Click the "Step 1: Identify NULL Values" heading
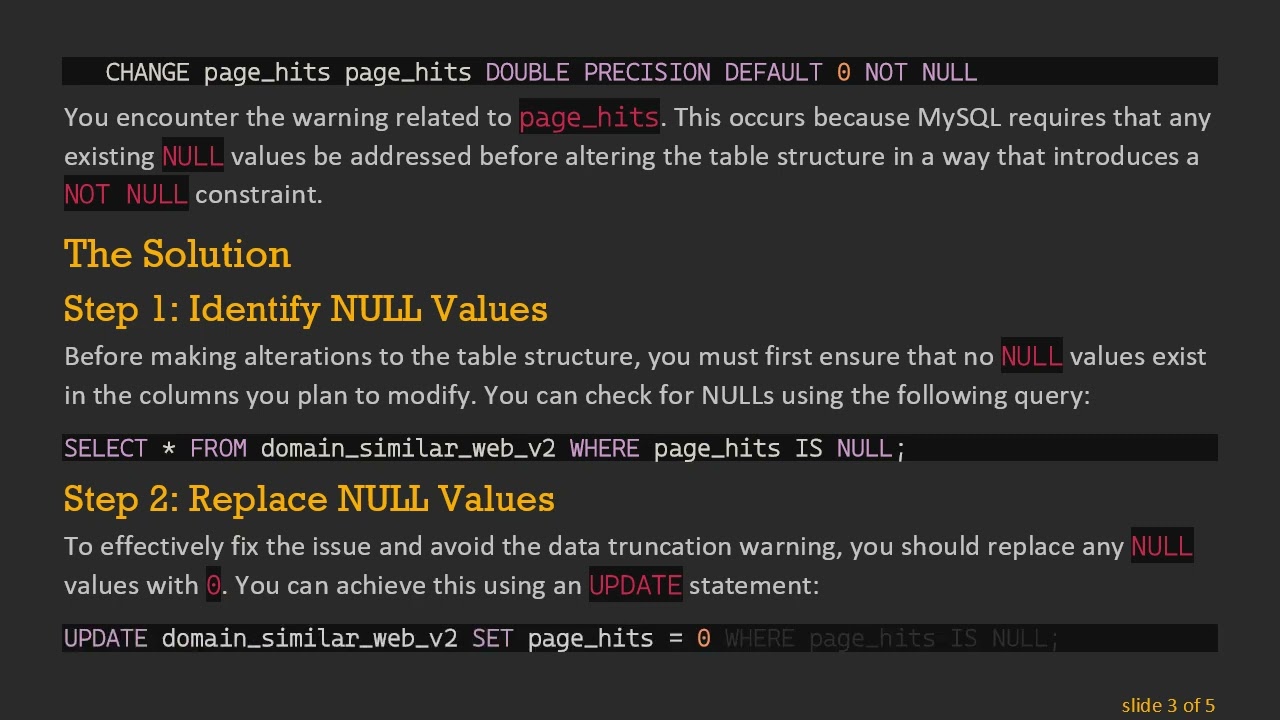The height and width of the screenshot is (720, 1280). [305, 309]
